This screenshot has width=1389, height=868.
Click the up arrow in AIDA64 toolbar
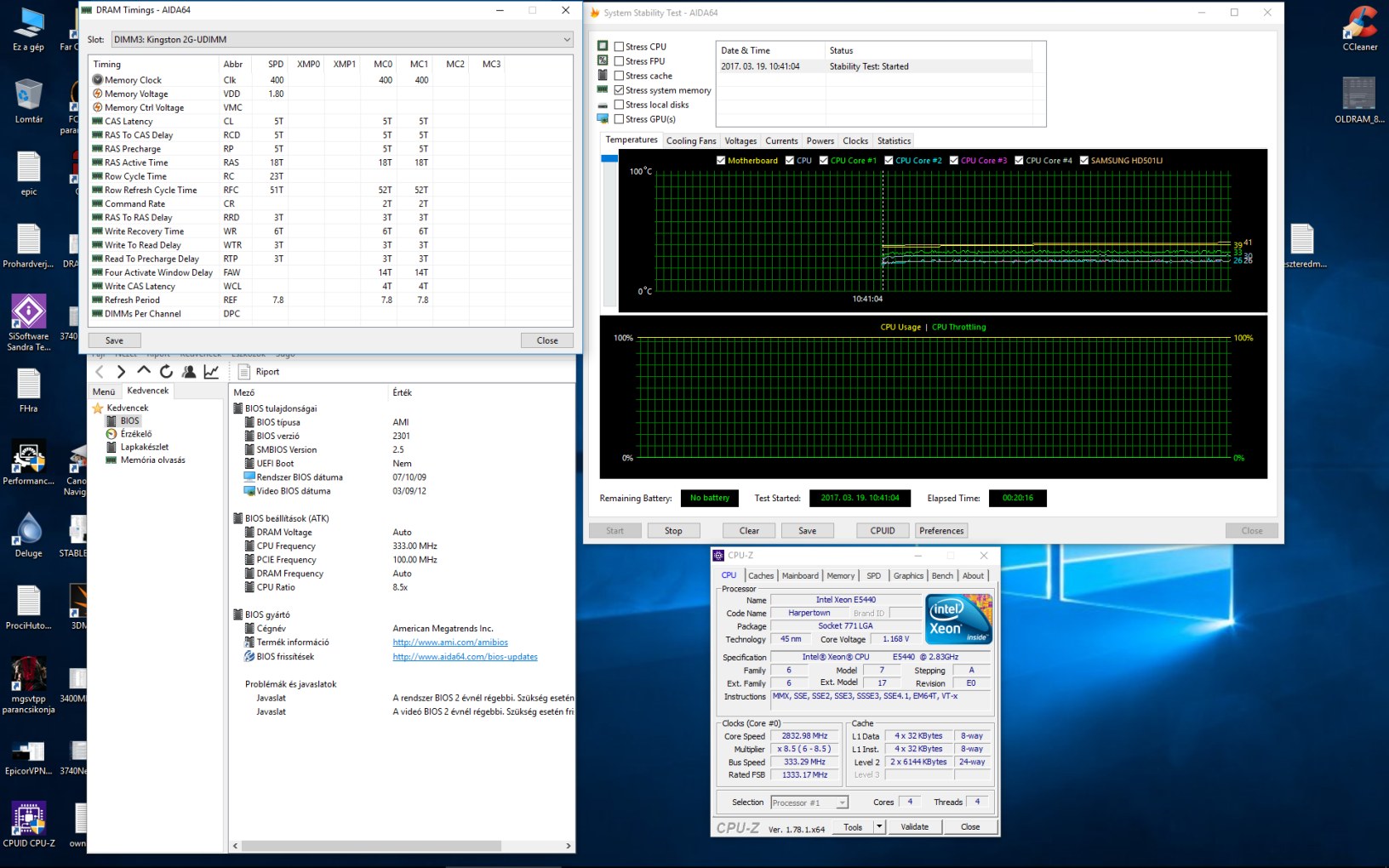pyautogui.click(x=144, y=371)
